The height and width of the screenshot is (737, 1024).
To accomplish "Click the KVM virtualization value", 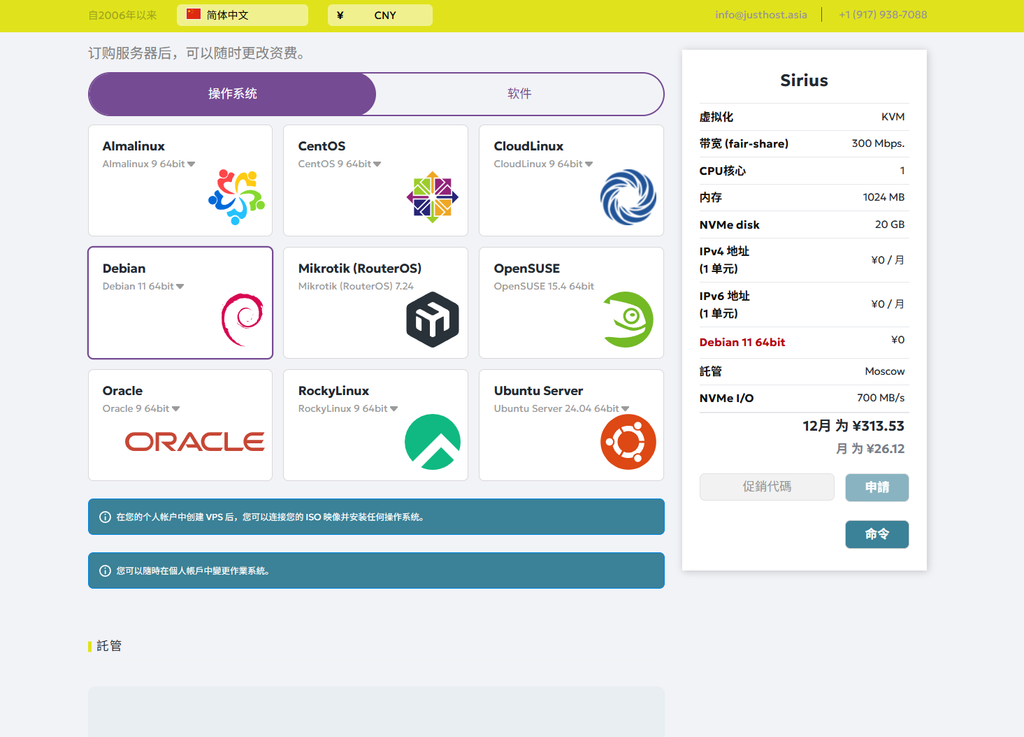I will pos(893,117).
